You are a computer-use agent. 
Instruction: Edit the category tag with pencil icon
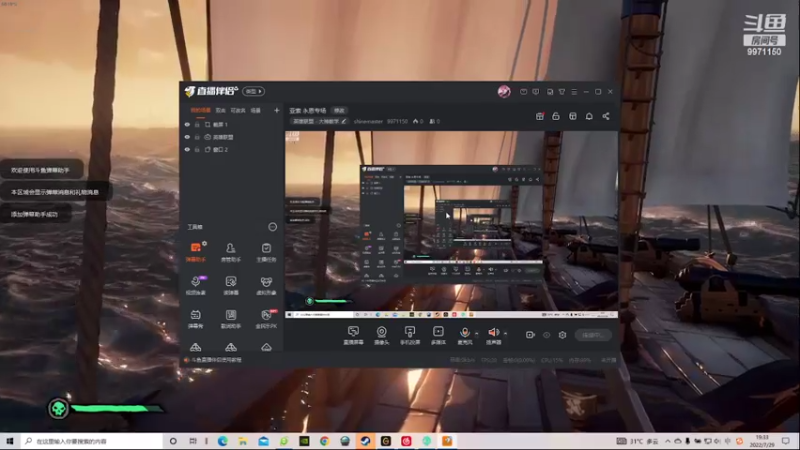[x=344, y=121]
